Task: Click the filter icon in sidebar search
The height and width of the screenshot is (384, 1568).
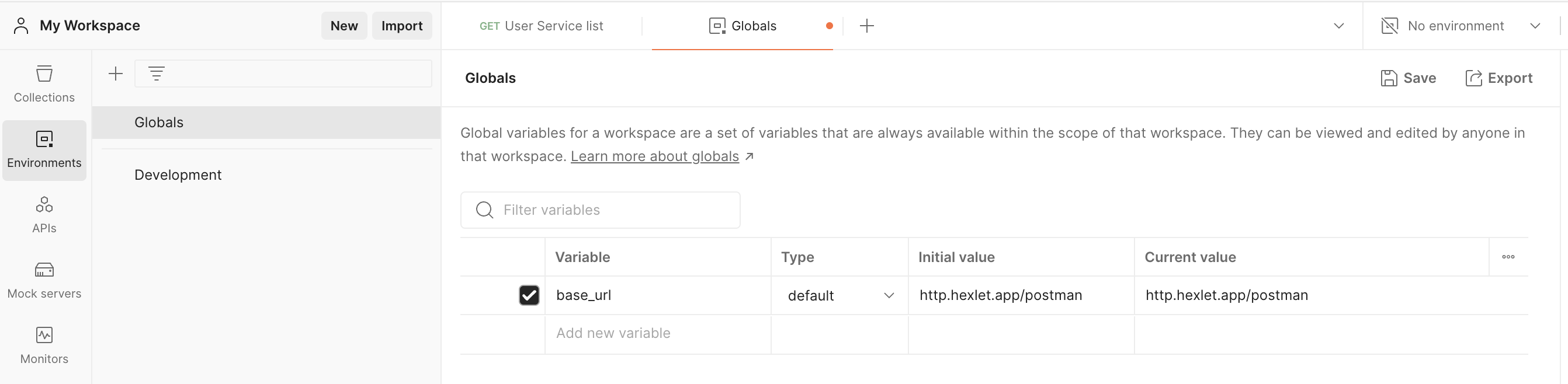Action: click(157, 74)
